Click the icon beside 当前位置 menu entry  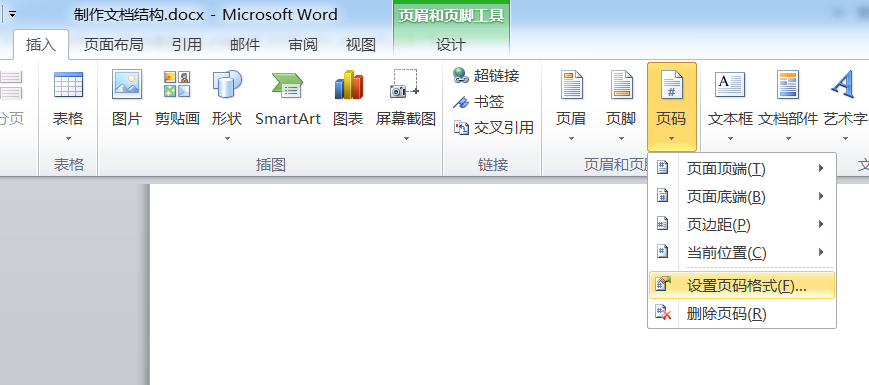click(662, 252)
